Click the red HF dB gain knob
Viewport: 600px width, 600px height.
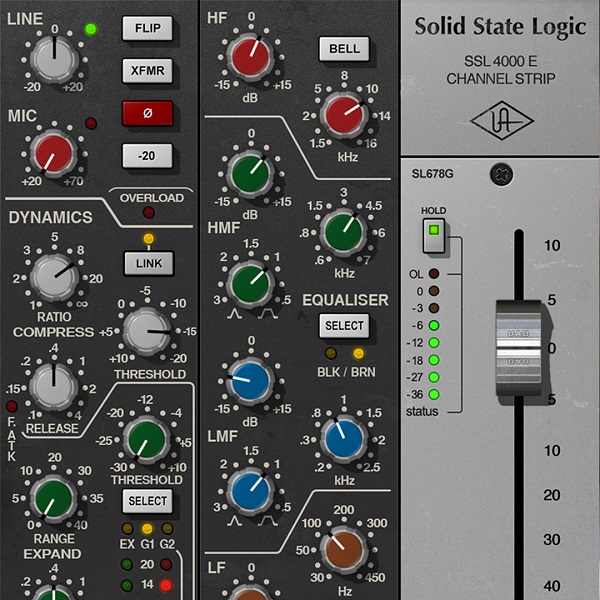coord(251,58)
